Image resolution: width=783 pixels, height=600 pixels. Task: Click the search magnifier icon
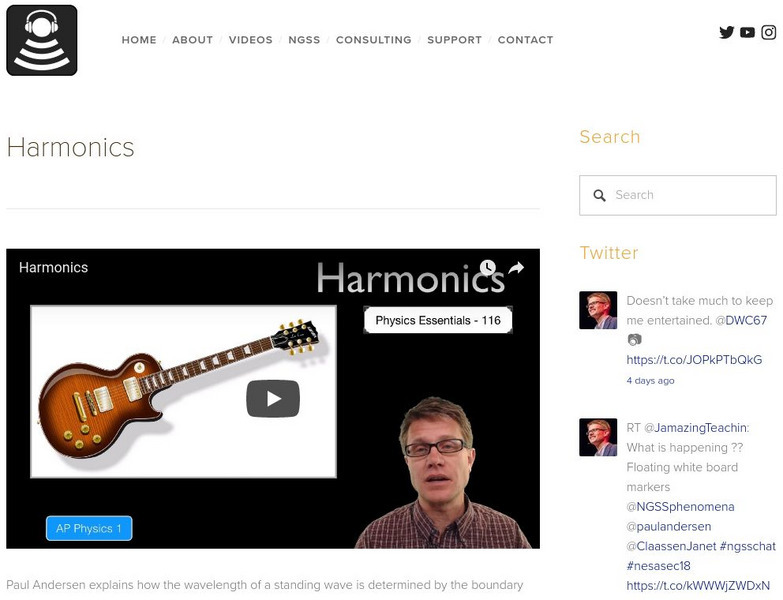[x=599, y=195]
